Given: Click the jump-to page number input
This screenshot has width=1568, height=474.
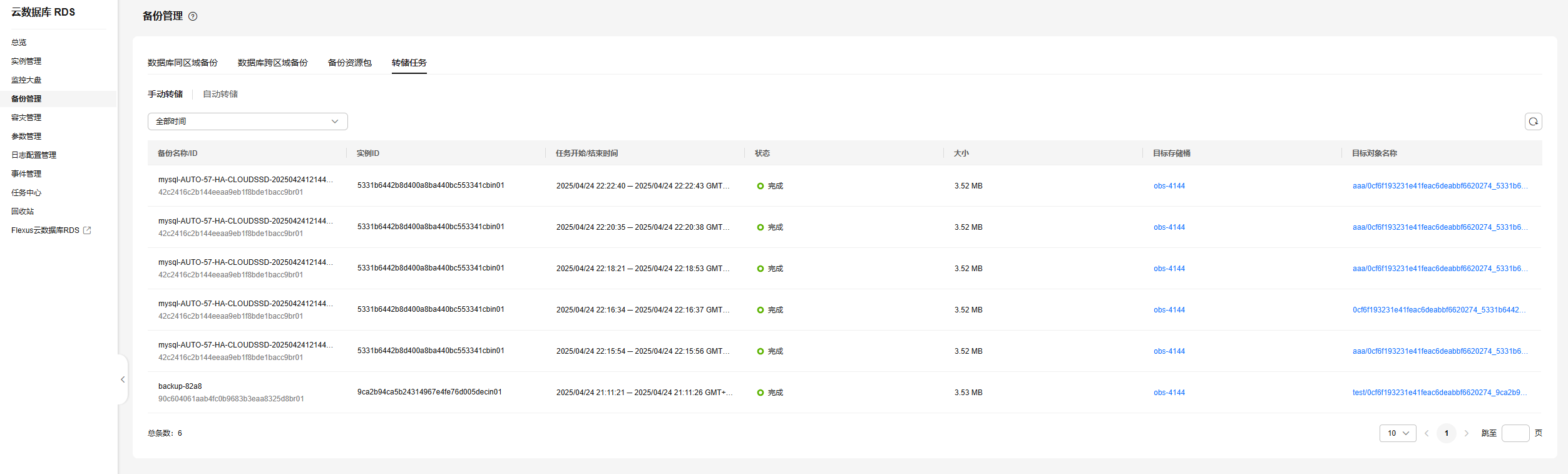Looking at the screenshot, I should 1515,433.
